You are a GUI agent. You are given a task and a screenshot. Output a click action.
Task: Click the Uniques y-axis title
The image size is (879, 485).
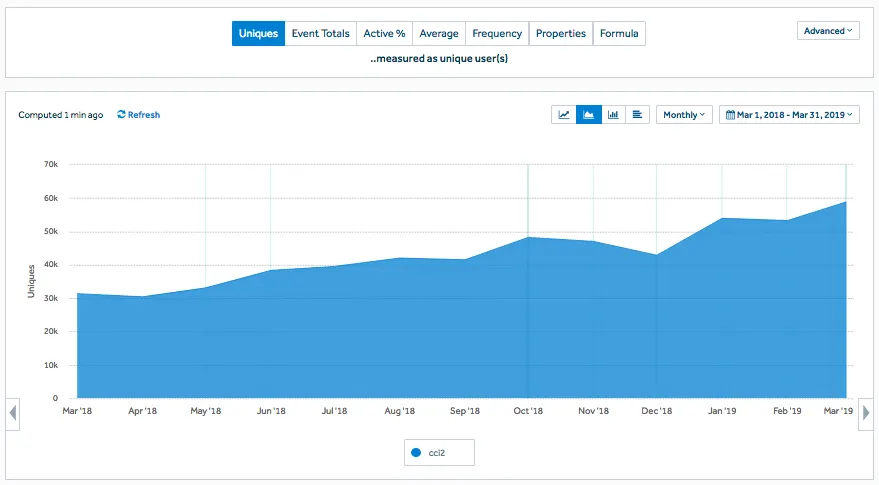[x=31, y=281]
